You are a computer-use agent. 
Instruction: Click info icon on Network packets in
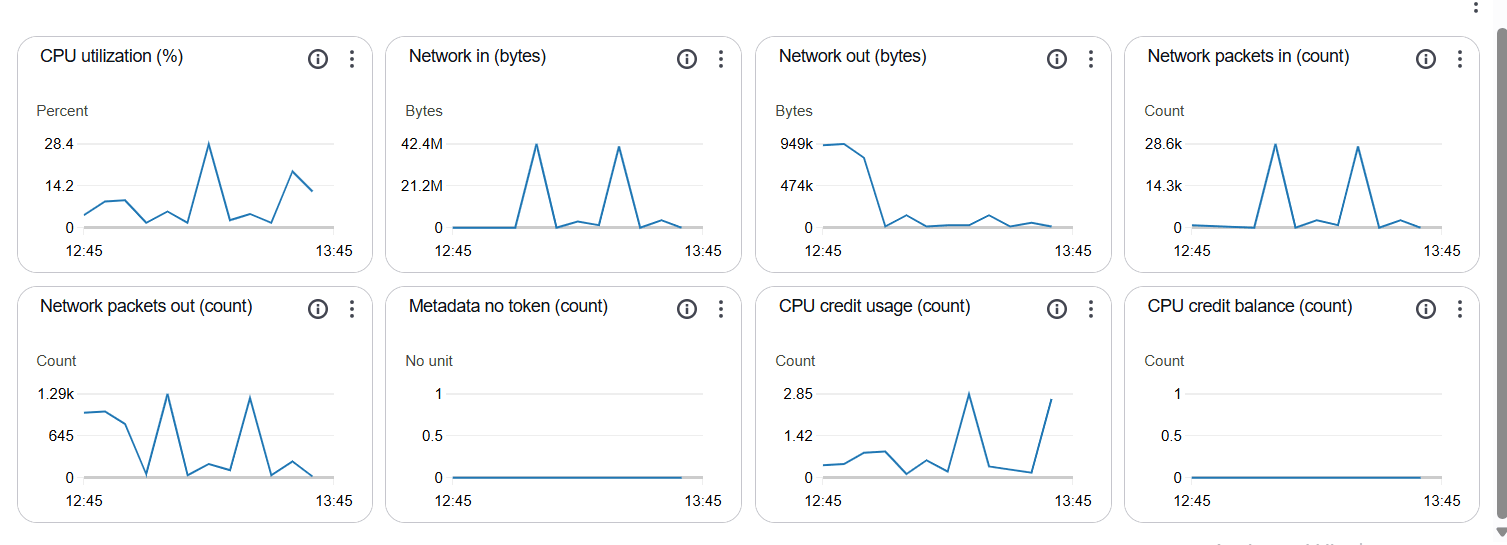pos(1426,59)
